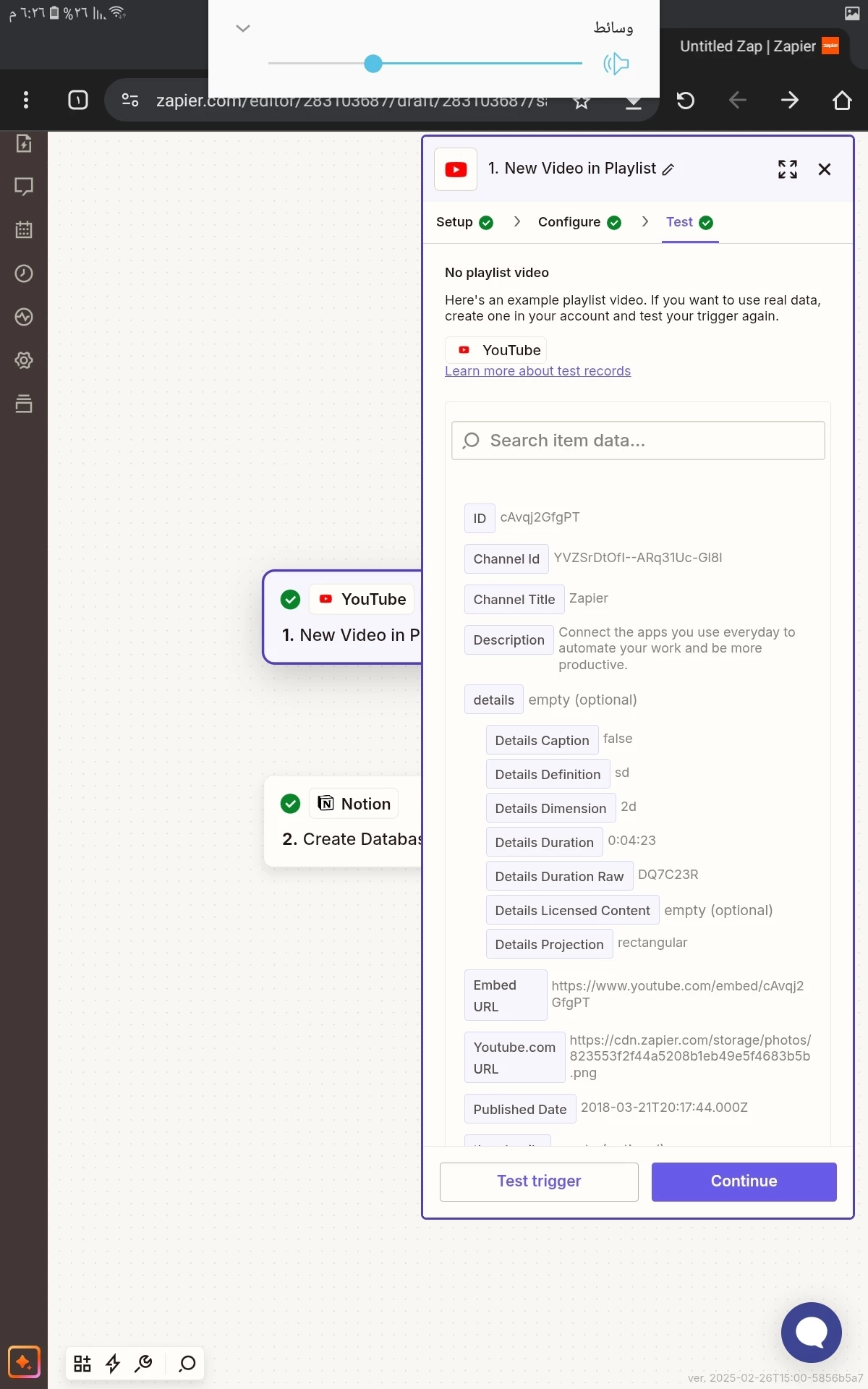Open site settings icon in address bar
Image resolution: width=868 pixels, height=1389 pixels.
click(x=130, y=100)
